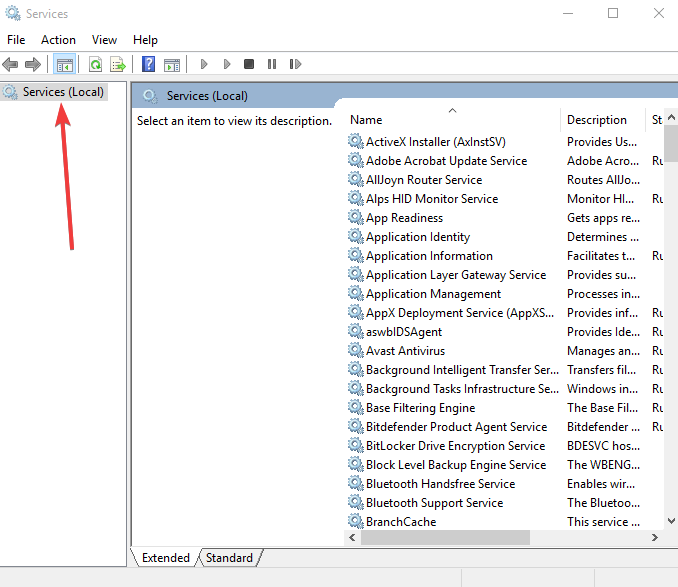Select BitLocker Drive Encryption Service

click(455, 446)
